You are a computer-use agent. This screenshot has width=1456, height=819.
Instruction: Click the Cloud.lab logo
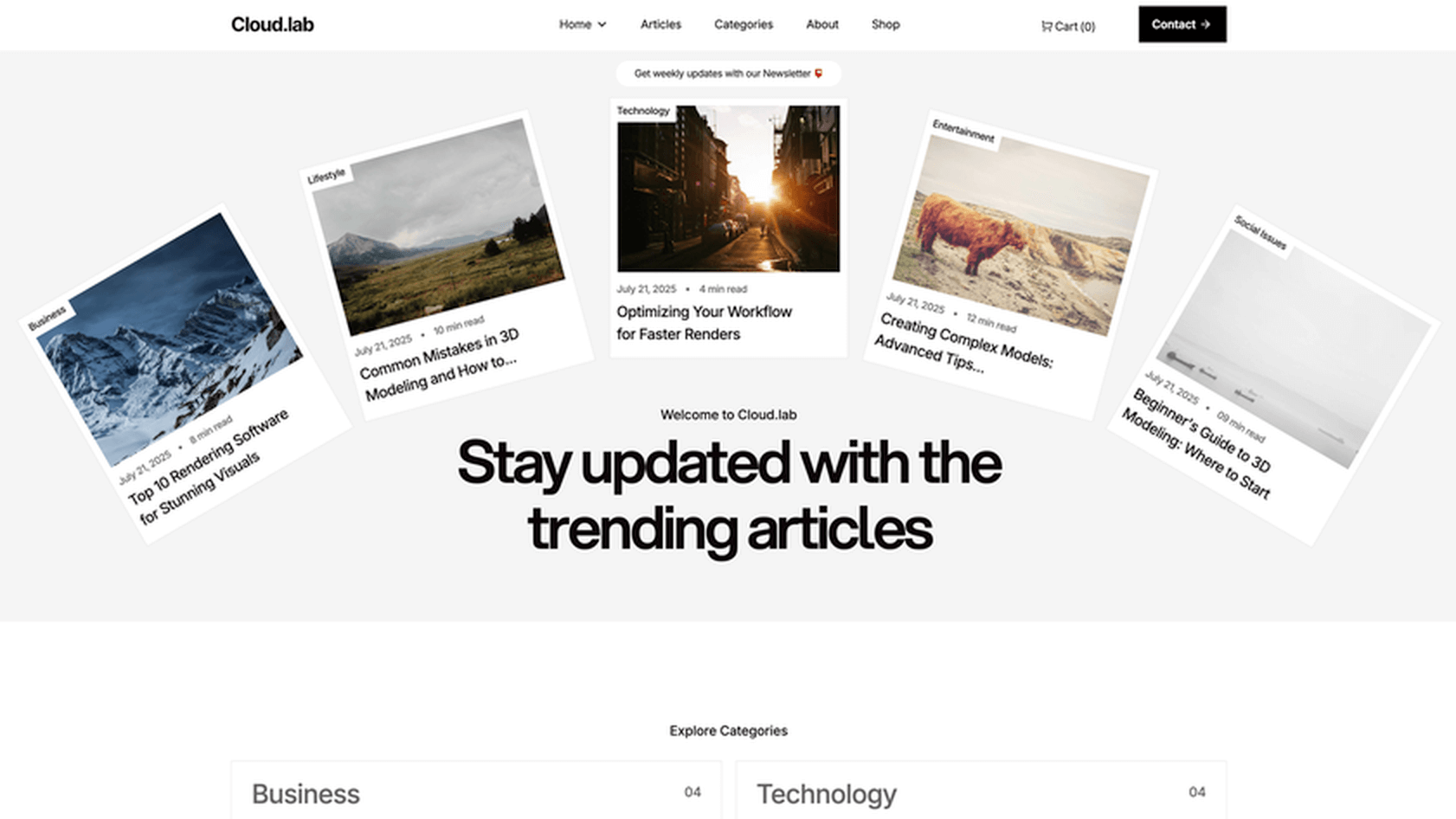click(x=272, y=24)
